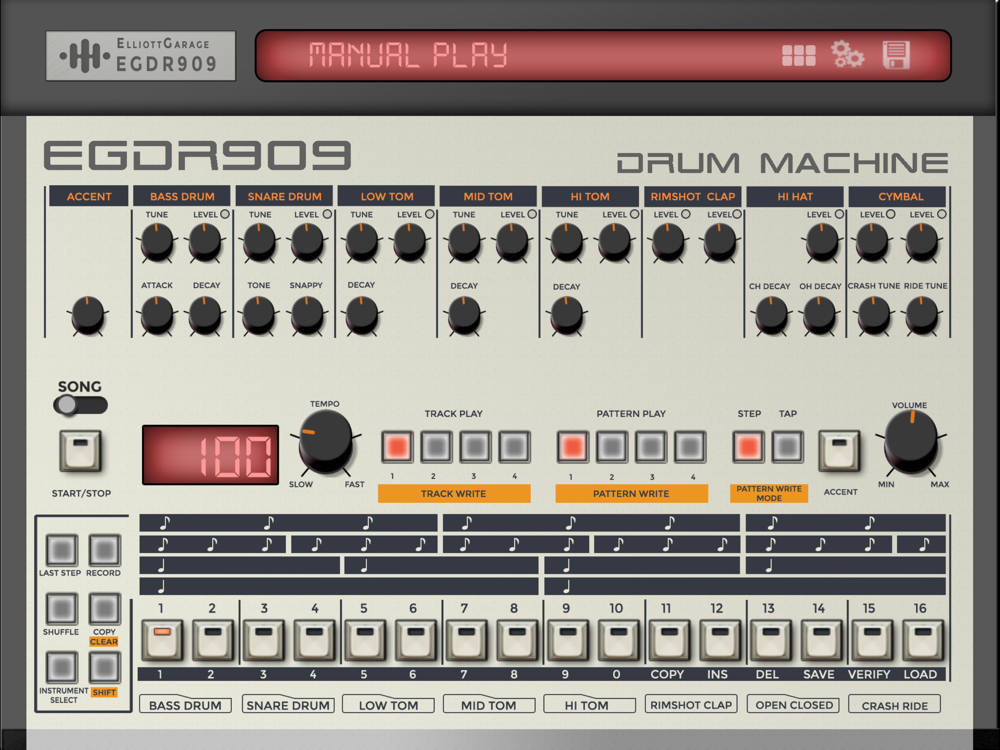Click the COPY CLEAR button
The image size is (1000, 750).
click(104, 608)
